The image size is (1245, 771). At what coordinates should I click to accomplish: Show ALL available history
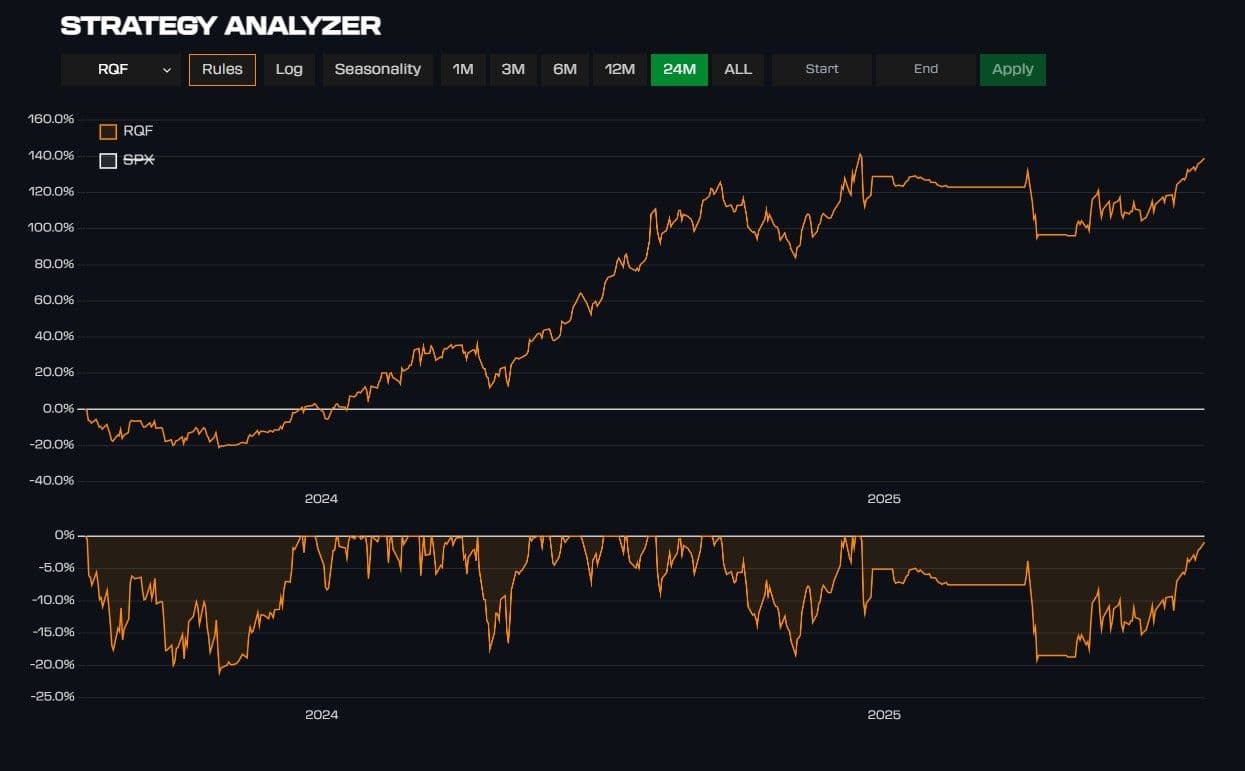coord(738,69)
